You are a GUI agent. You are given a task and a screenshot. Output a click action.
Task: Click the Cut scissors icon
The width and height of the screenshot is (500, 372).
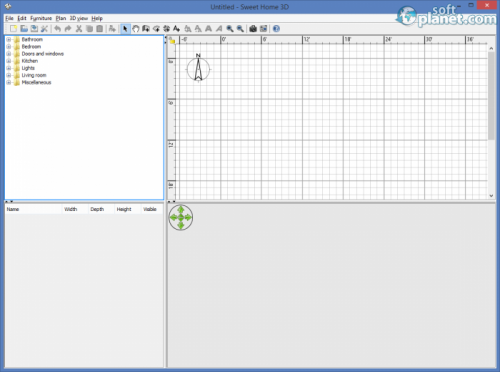[x=79, y=29]
